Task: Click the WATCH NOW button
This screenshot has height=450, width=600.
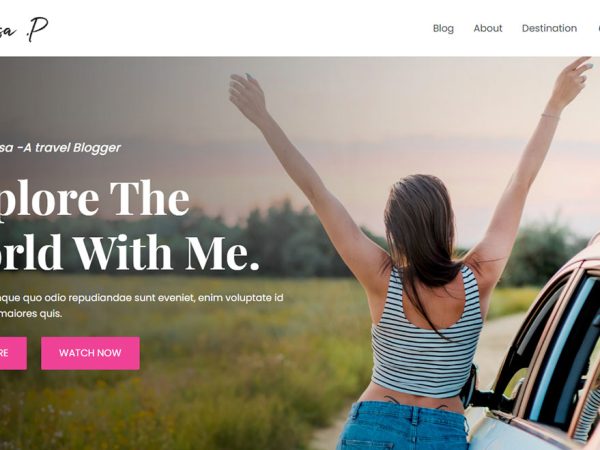Action: click(90, 353)
